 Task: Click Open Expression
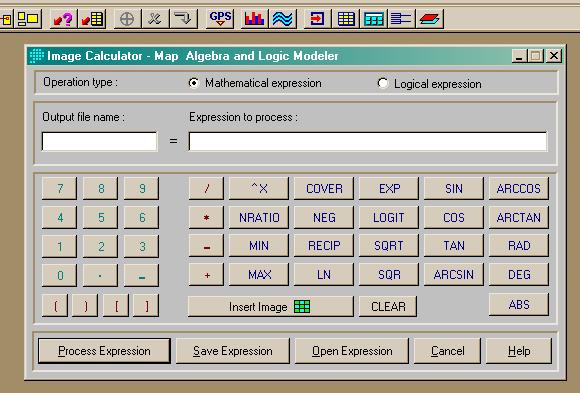point(352,351)
